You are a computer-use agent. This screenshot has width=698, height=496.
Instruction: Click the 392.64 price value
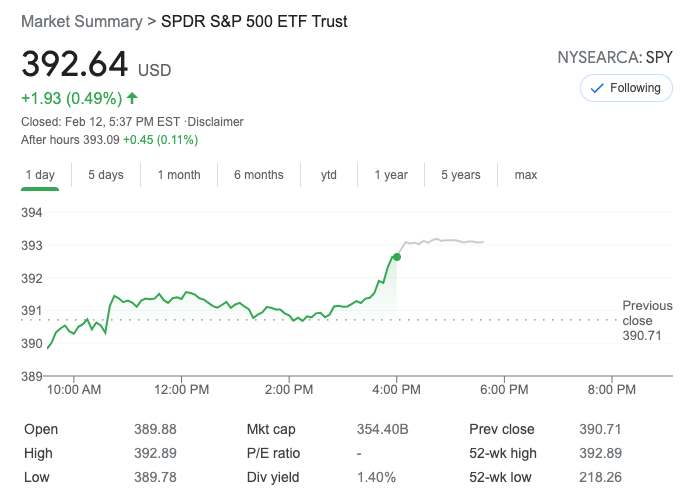tap(75, 64)
